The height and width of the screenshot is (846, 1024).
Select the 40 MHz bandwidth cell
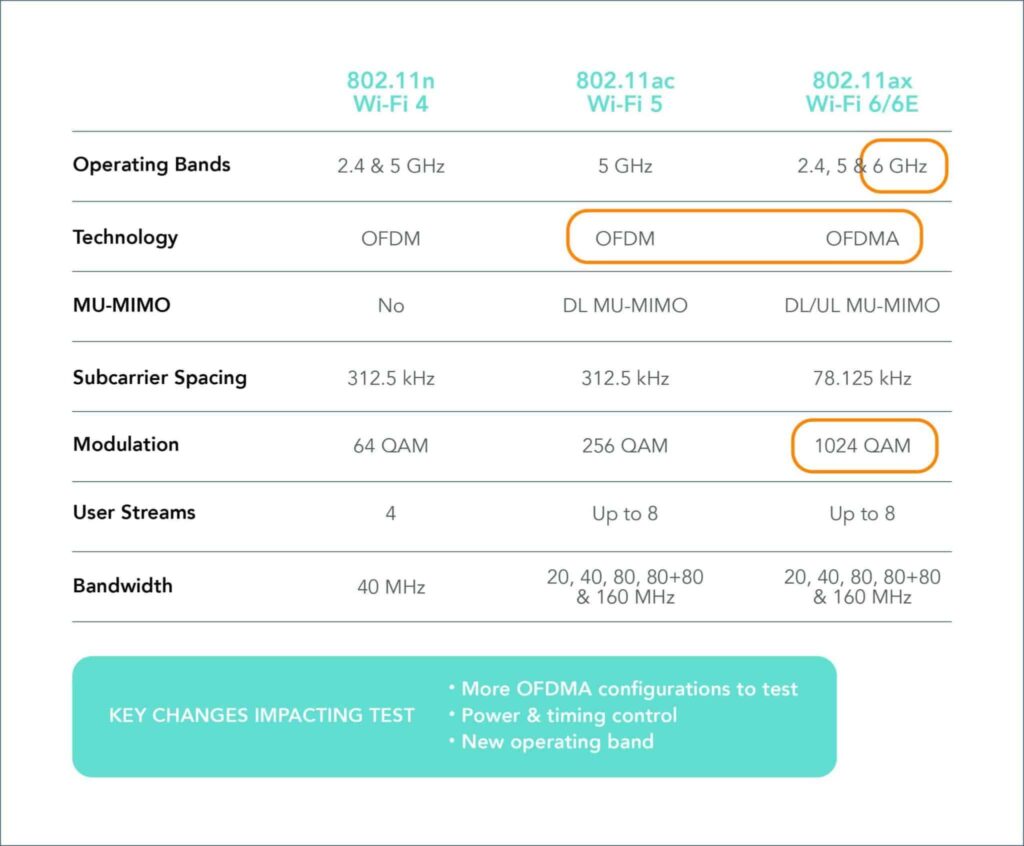point(391,587)
